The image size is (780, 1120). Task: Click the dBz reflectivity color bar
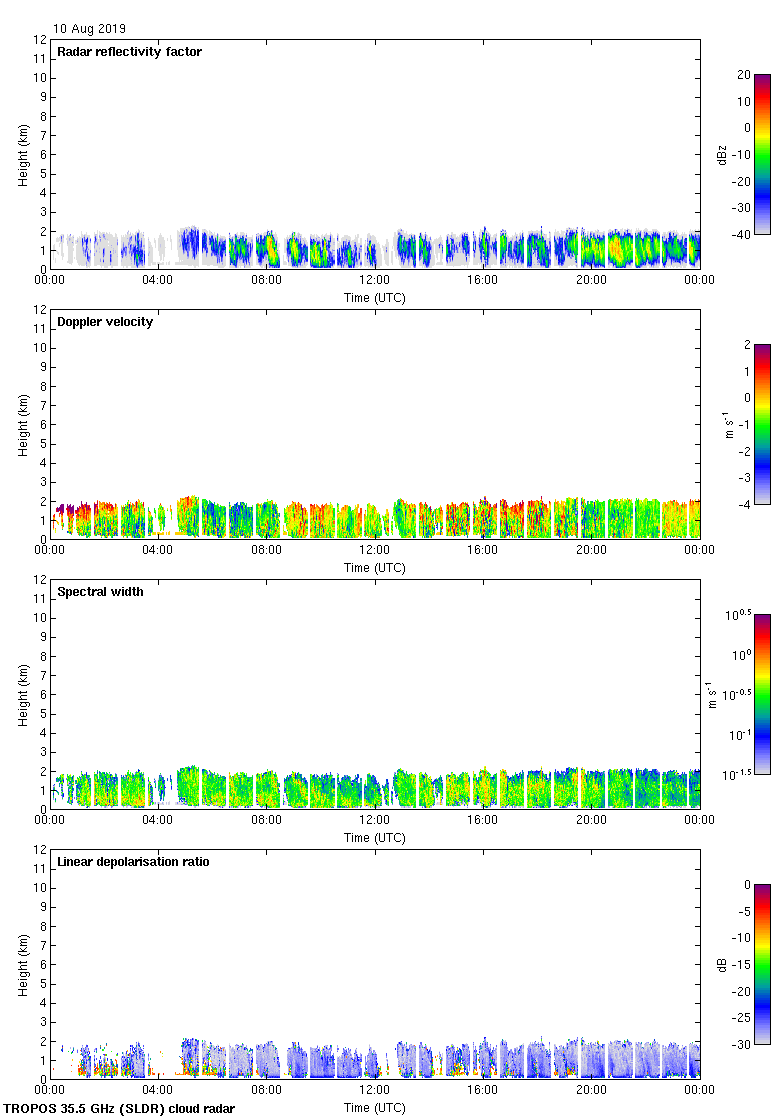pos(761,154)
